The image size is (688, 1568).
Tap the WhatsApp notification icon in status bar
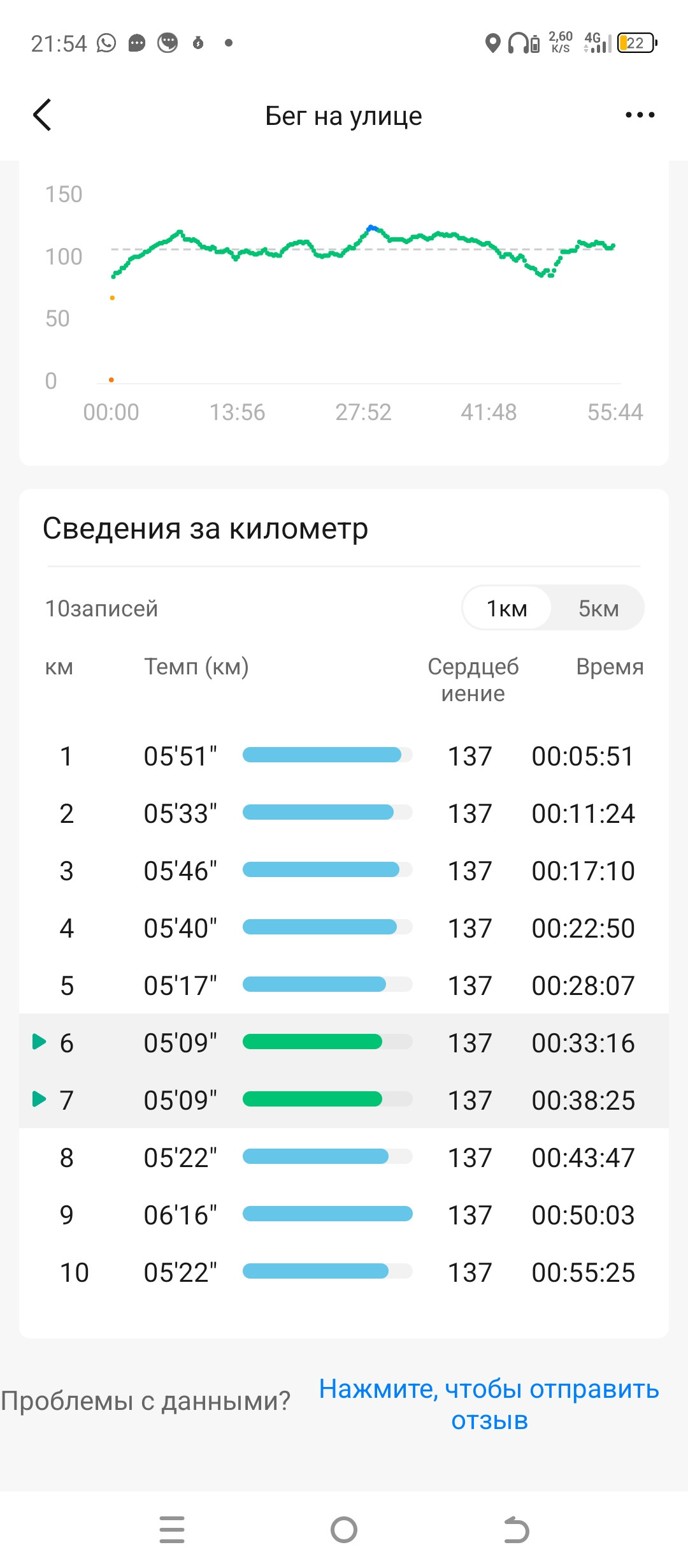click(x=106, y=43)
